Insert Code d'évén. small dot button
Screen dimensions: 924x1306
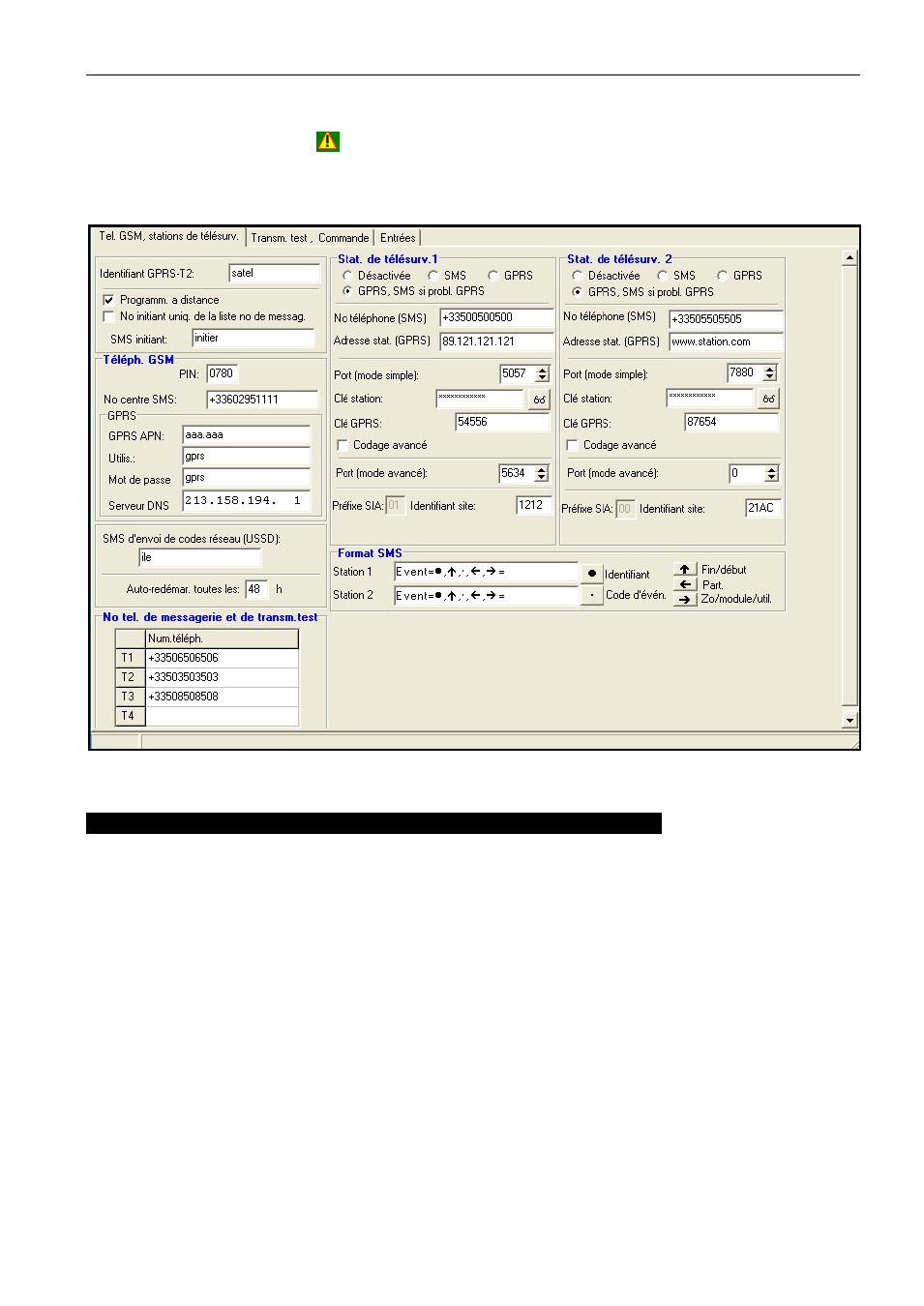[592, 595]
